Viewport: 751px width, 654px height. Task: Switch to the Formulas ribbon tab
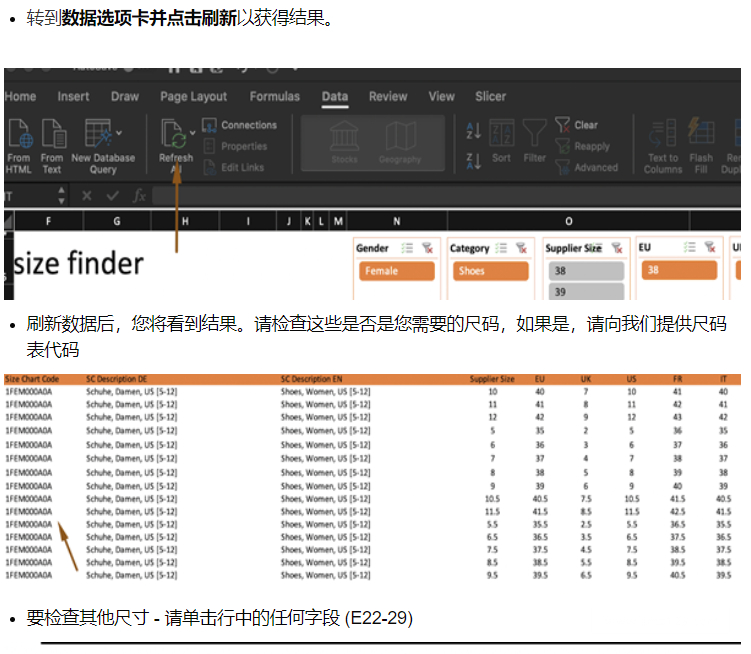(274, 97)
